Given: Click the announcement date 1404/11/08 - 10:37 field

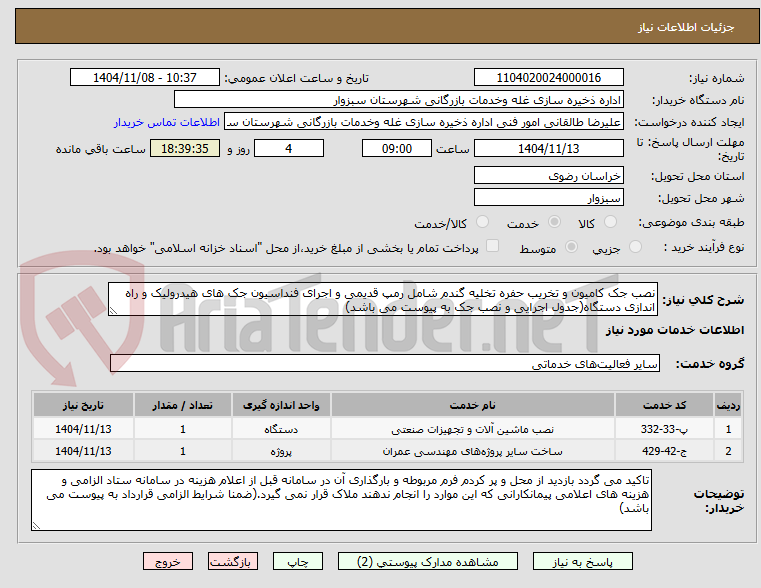Looking at the screenshot, I should click(145, 78).
